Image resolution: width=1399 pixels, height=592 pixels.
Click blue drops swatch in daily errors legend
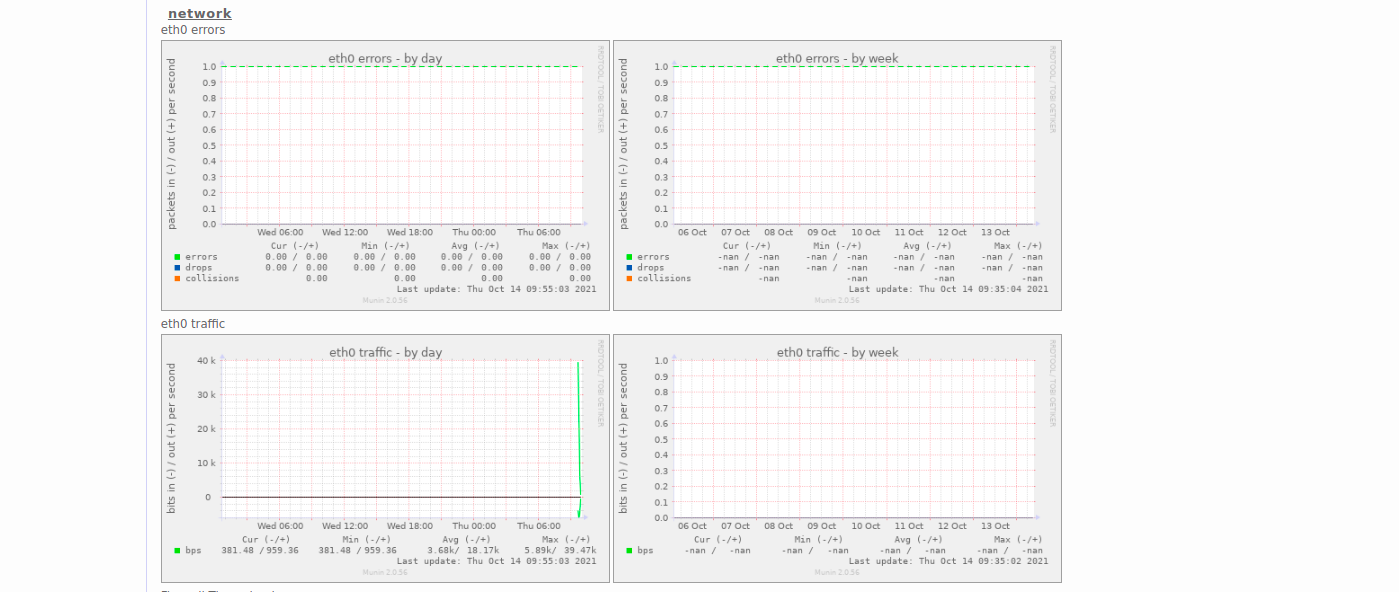(177, 268)
